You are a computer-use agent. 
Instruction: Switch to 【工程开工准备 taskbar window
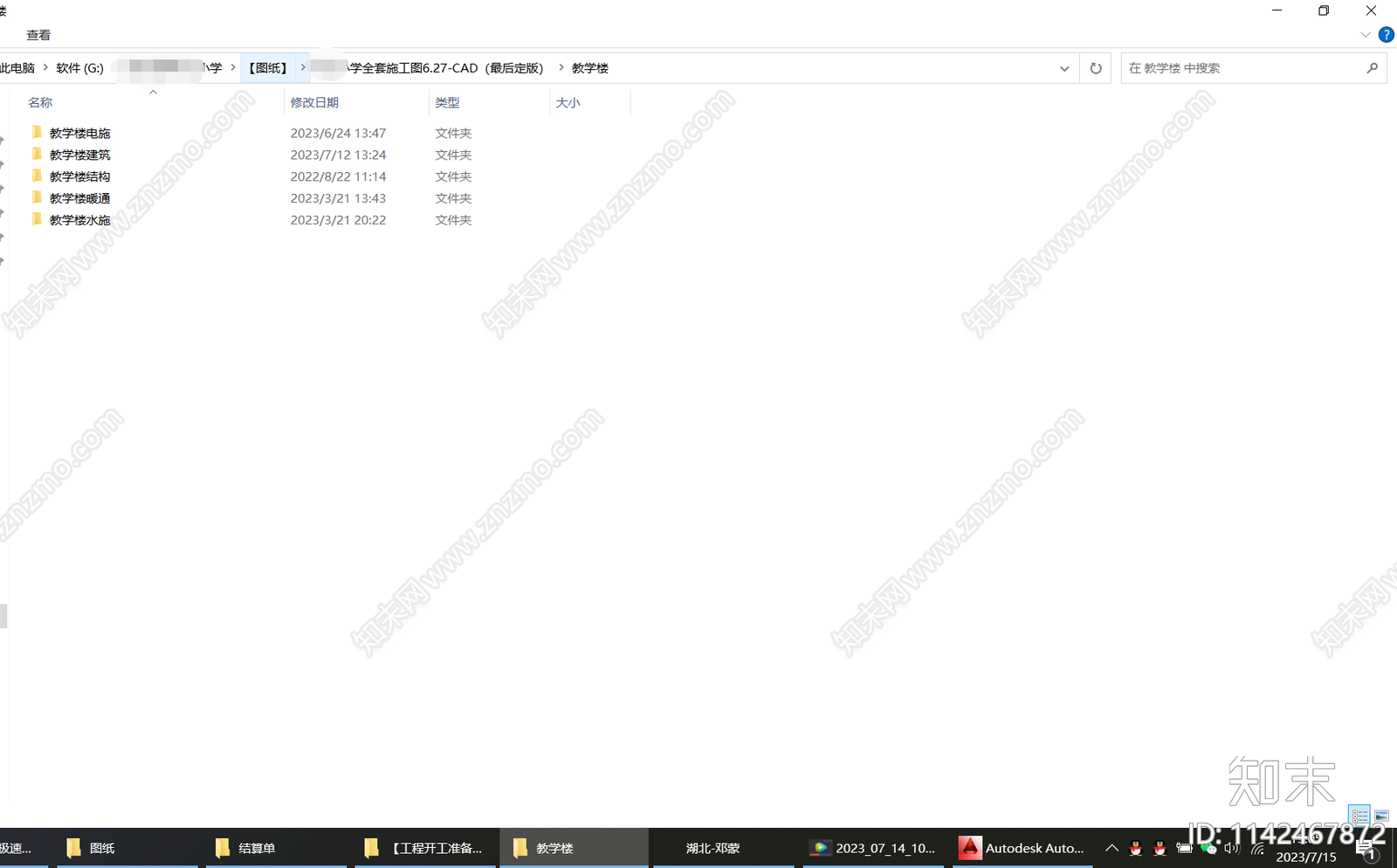(425, 848)
